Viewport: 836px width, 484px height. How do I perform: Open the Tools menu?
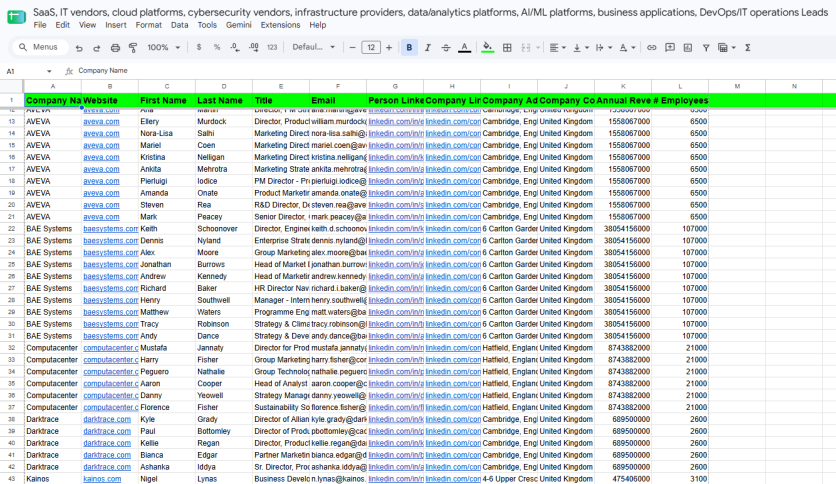[x=207, y=25]
